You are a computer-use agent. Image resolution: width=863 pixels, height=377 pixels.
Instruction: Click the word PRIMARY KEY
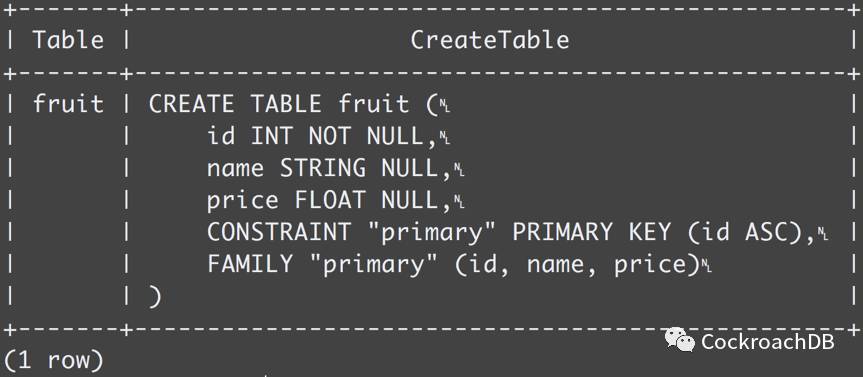[592, 232]
